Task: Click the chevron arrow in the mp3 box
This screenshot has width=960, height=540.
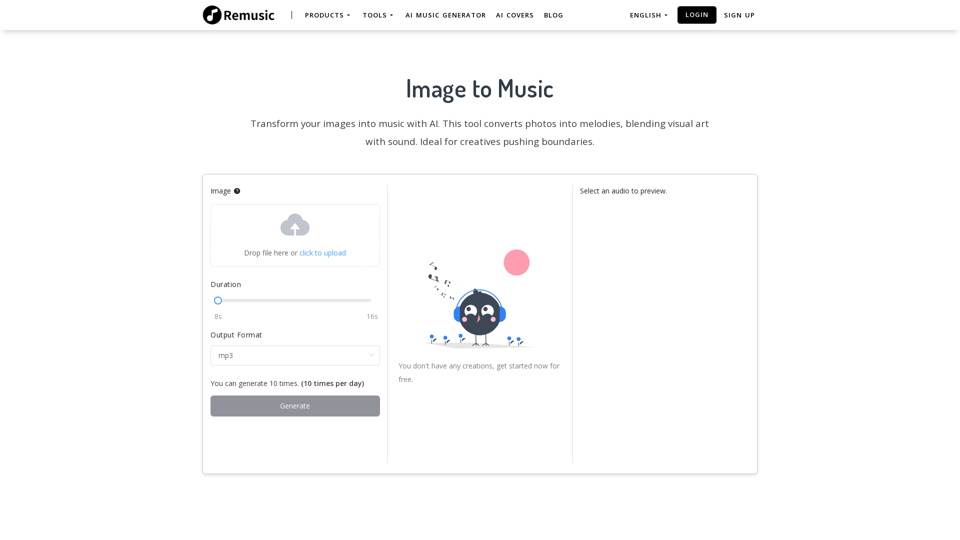Action: coord(371,355)
